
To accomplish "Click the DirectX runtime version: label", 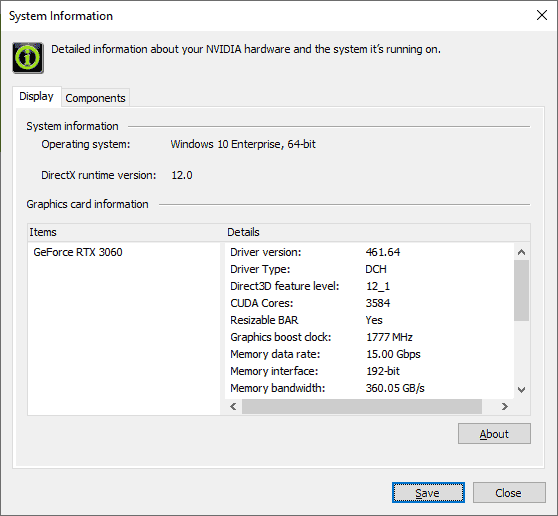I will (x=99, y=175).
